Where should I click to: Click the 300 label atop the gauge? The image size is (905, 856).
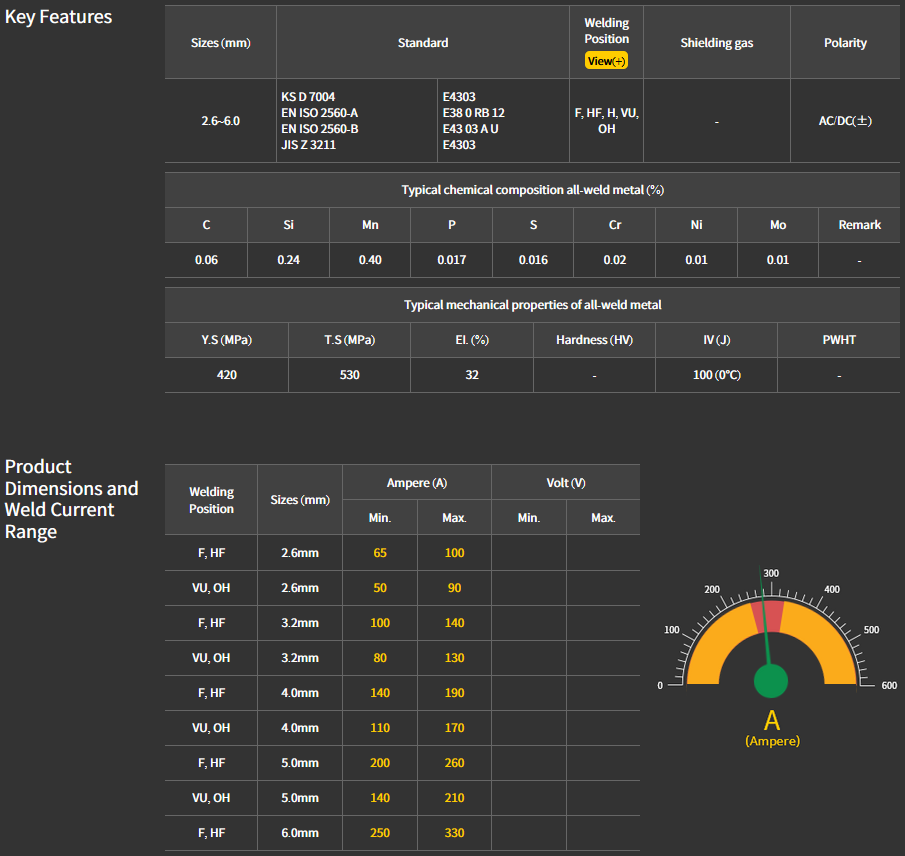pyautogui.click(x=771, y=574)
